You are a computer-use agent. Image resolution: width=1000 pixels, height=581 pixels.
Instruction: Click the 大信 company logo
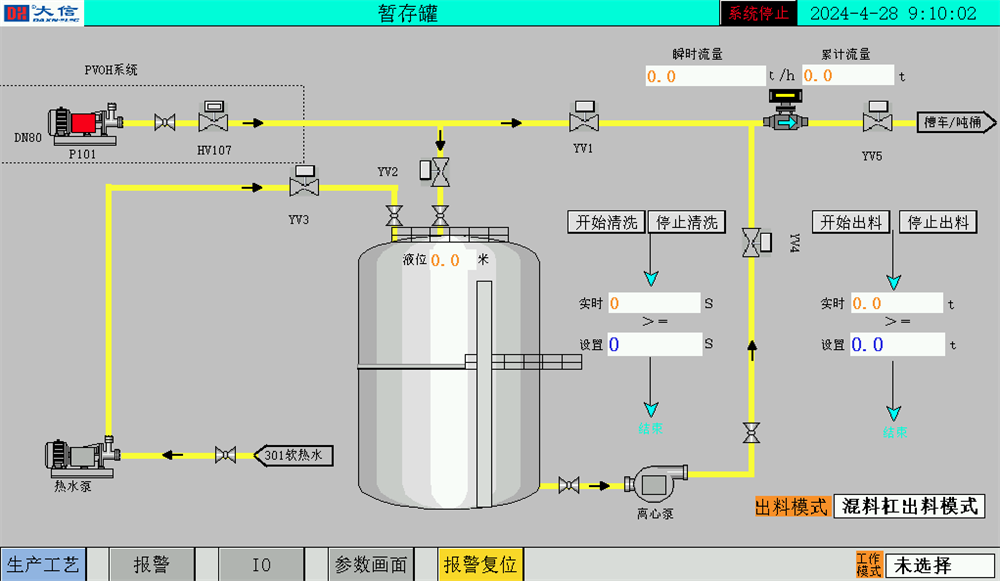click(x=42, y=13)
